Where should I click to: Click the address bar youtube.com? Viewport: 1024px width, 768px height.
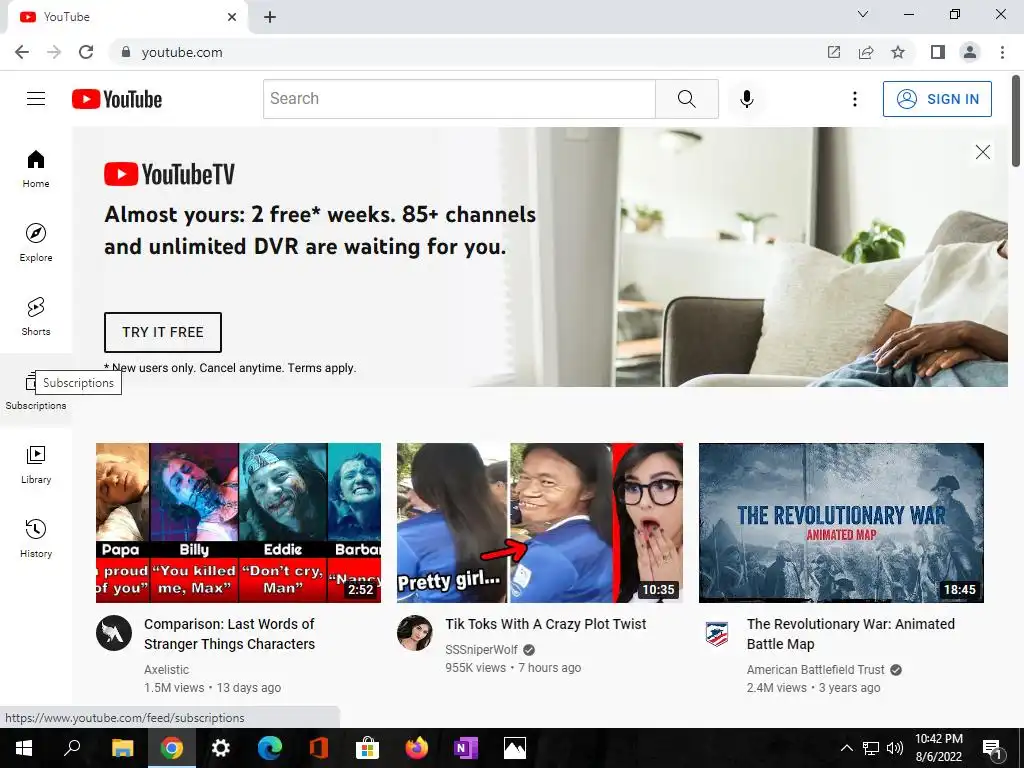(182, 52)
